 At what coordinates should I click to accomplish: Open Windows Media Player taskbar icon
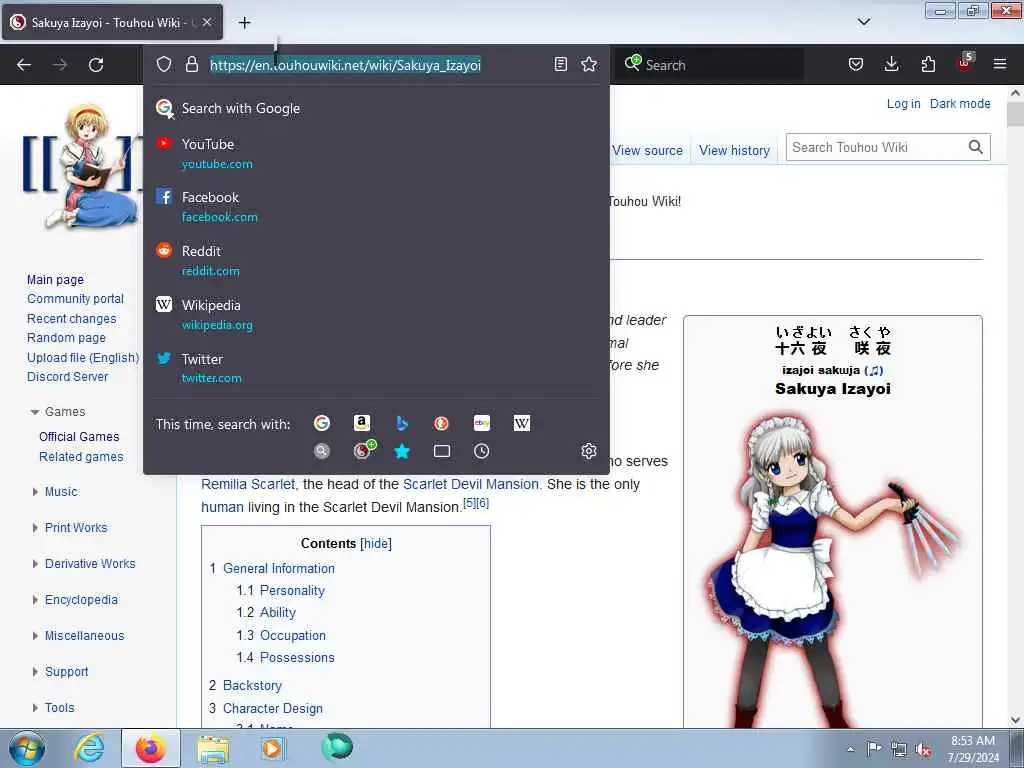pyautogui.click(x=272, y=749)
